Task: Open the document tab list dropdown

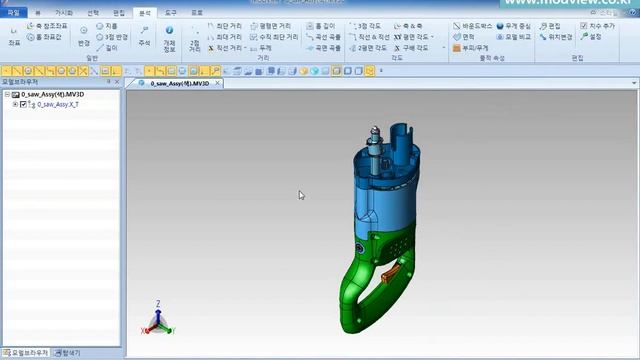Action: coord(634,83)
